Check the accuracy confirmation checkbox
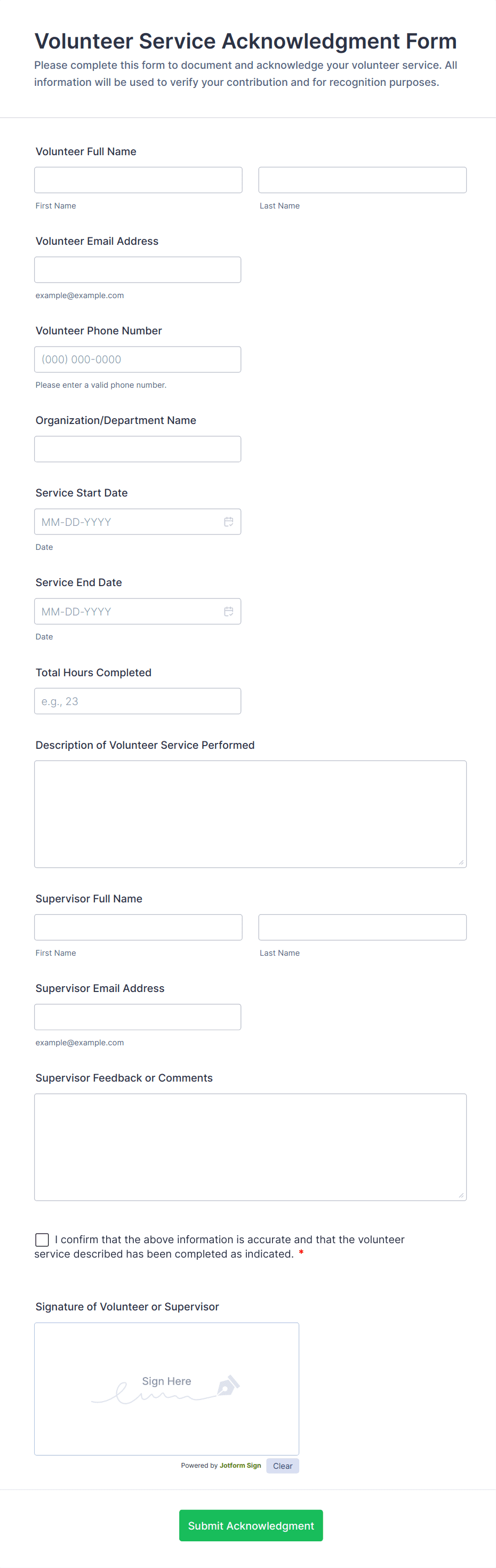 click(42, 1239)
